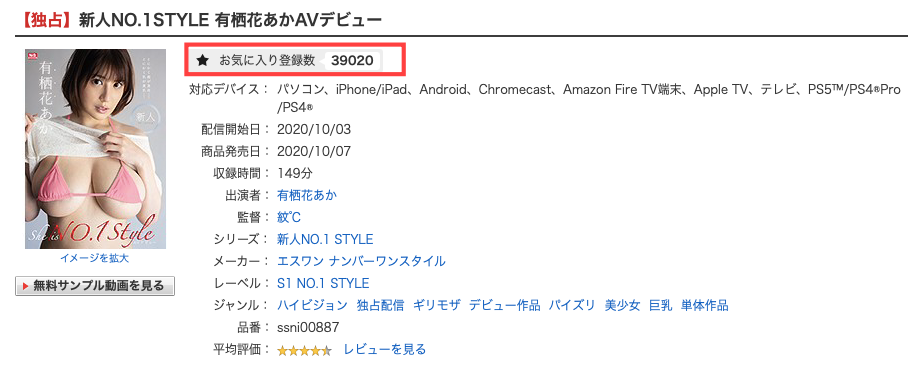Click the red play arrow on sample button
This screenshot has width=908, height=377.
click(25, 286)
